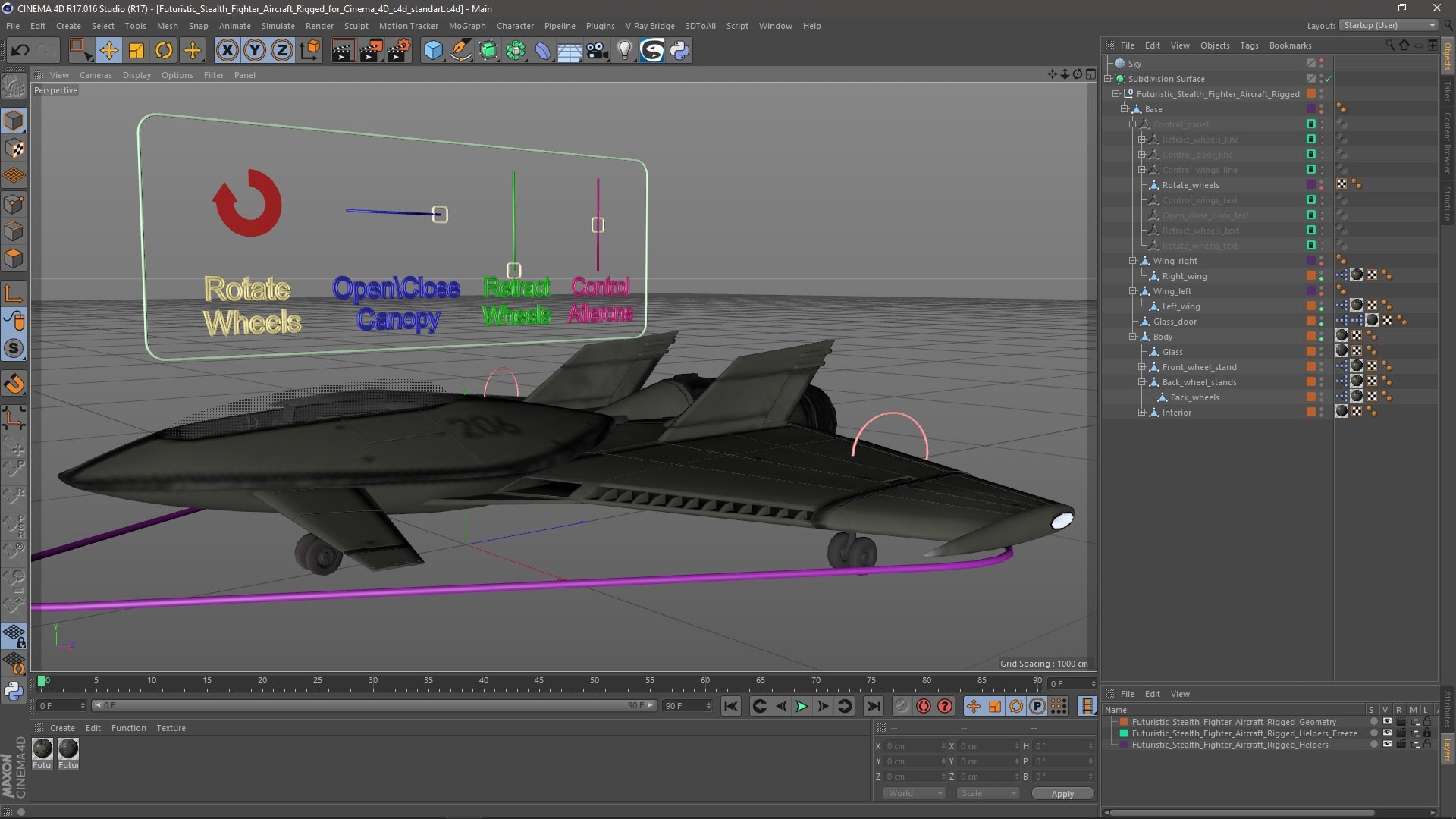Toggle visibility of Geometry layer
The width and height of the screenshot is (1456, 819).
(x=1387, y=722)
